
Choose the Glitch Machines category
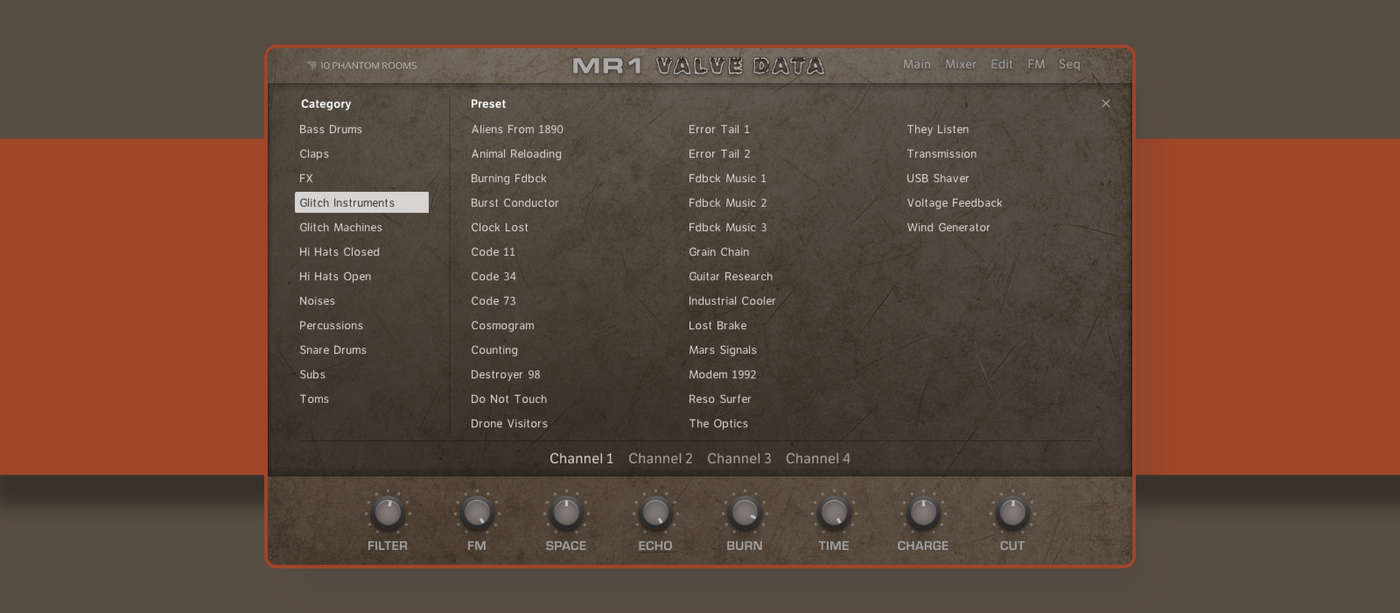pyautogui.click(x=341, y=228)
